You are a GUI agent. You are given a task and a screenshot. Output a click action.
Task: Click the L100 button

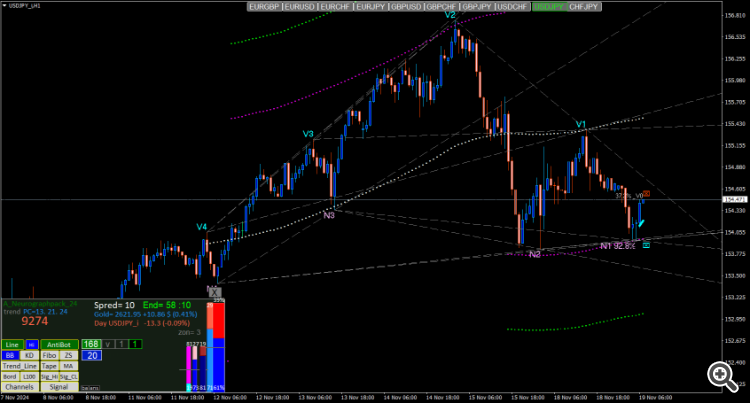(30, 377)
